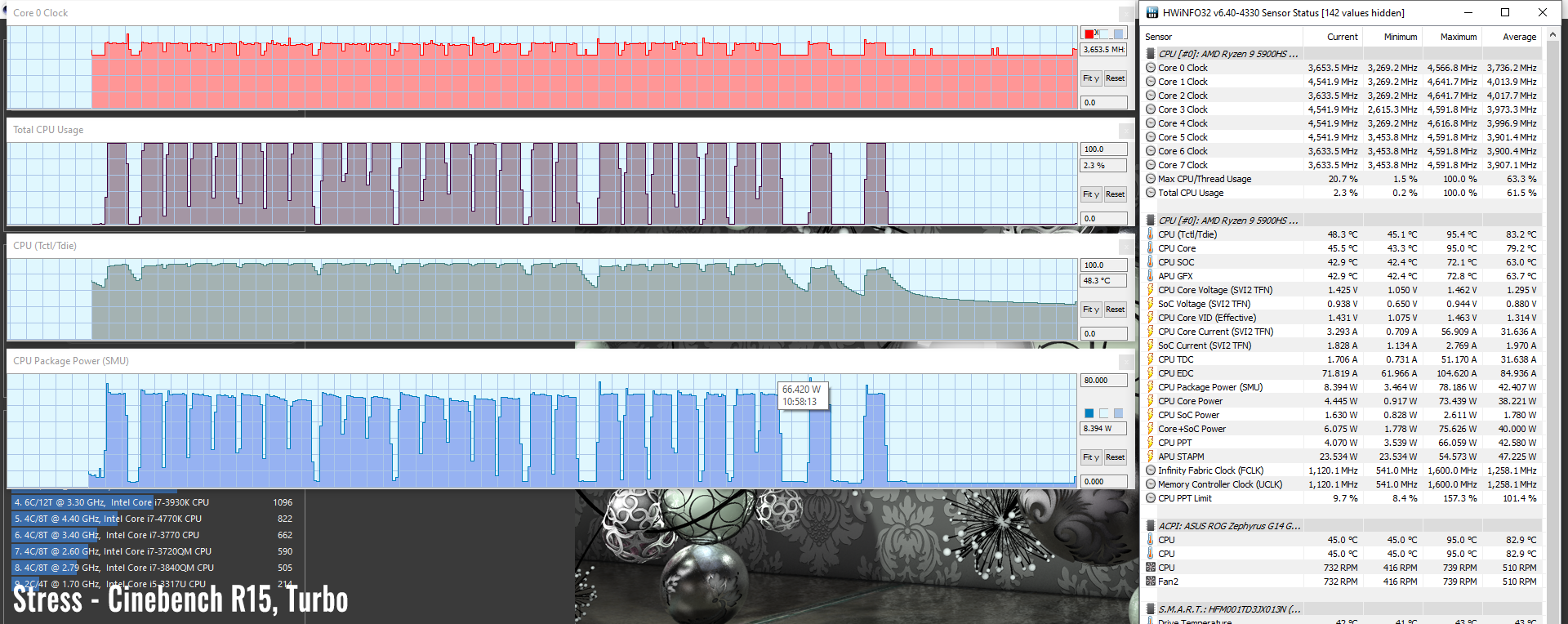Click the lightning icon for CPU Package Power (SMU)

pyautogui.click(x=1151, y=387)
